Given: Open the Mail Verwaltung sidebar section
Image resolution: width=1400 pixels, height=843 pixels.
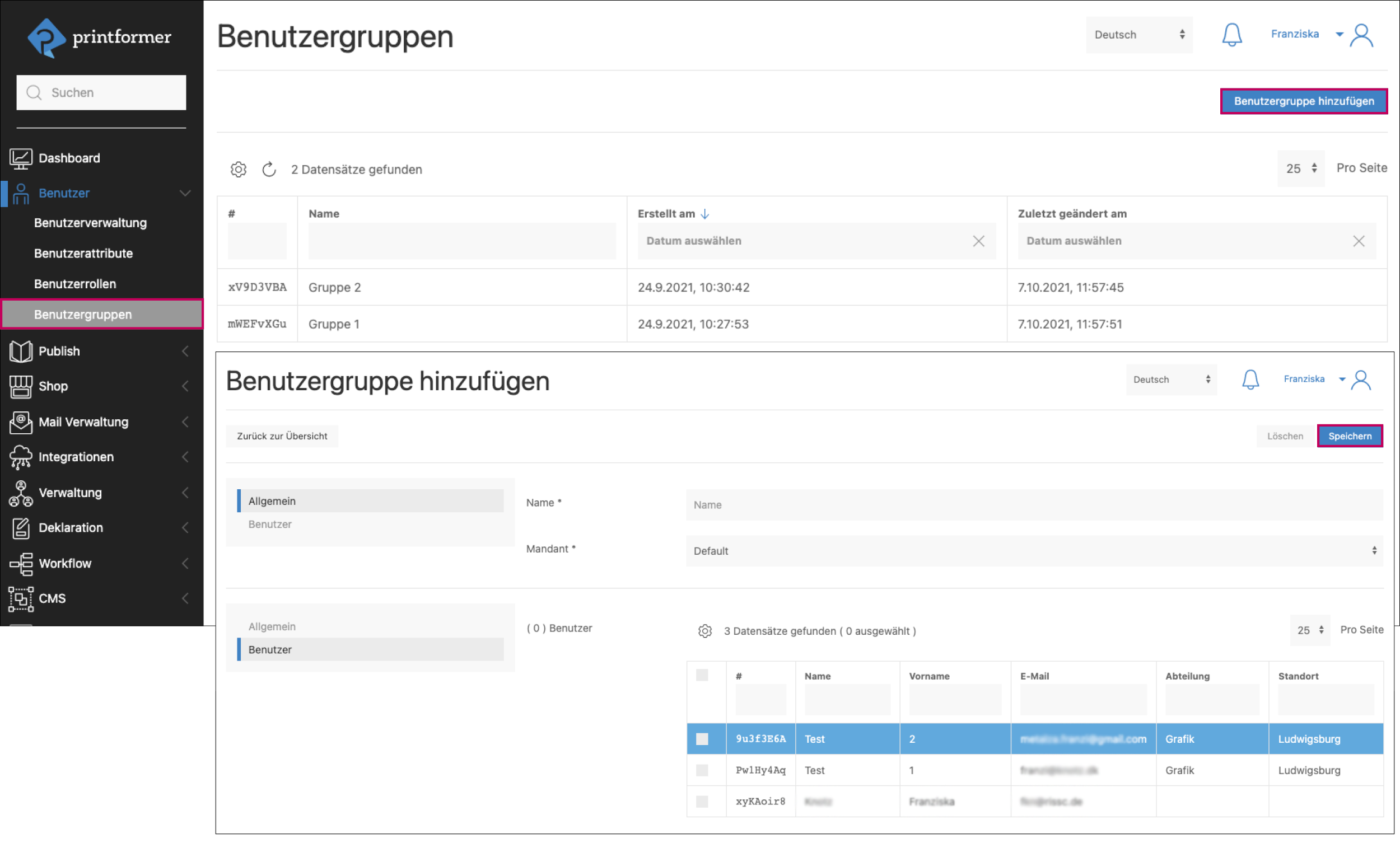Looking at the screenshot, I should tap(83, 422).
